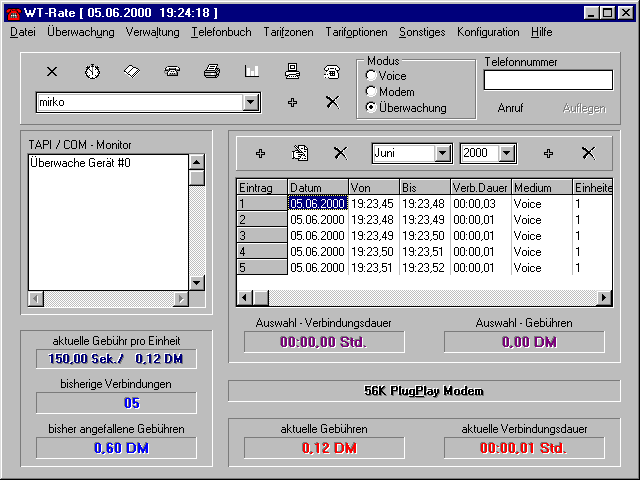Select the Modem mode radio button
This screenshot has height=480, width=640.
(x=372, y=91)
